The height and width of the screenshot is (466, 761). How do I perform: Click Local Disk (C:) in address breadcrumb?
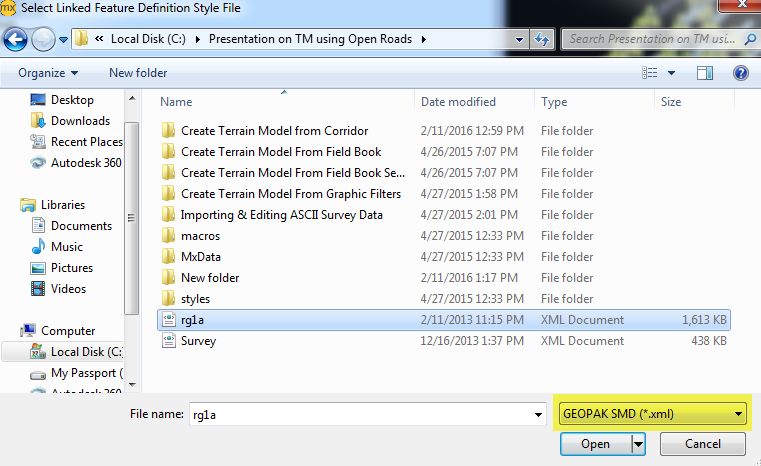coord(148,39)
